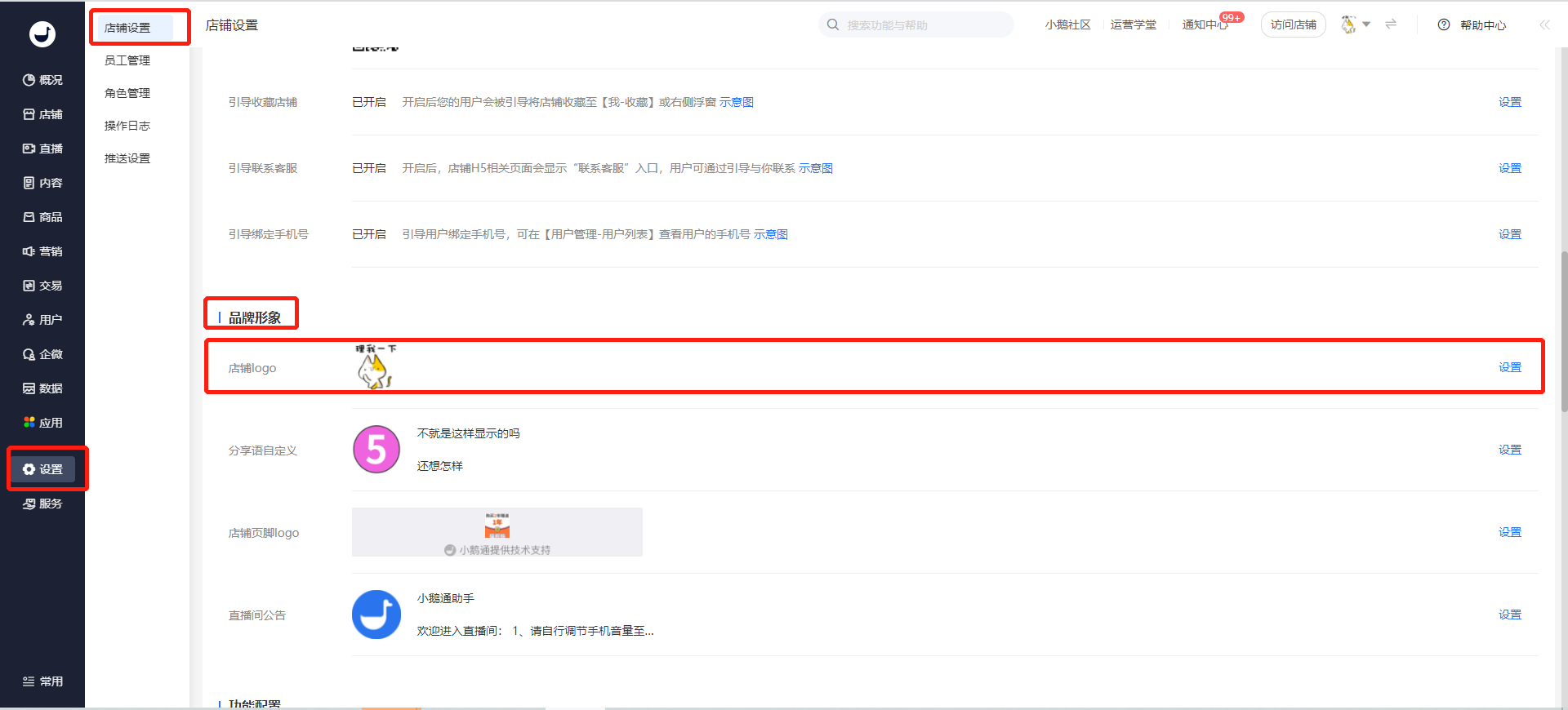Image resolution: width=1568 pixels, height=710 pixels.
Task: Select the 员工管理 submenu item
Action: coord(127,60)
